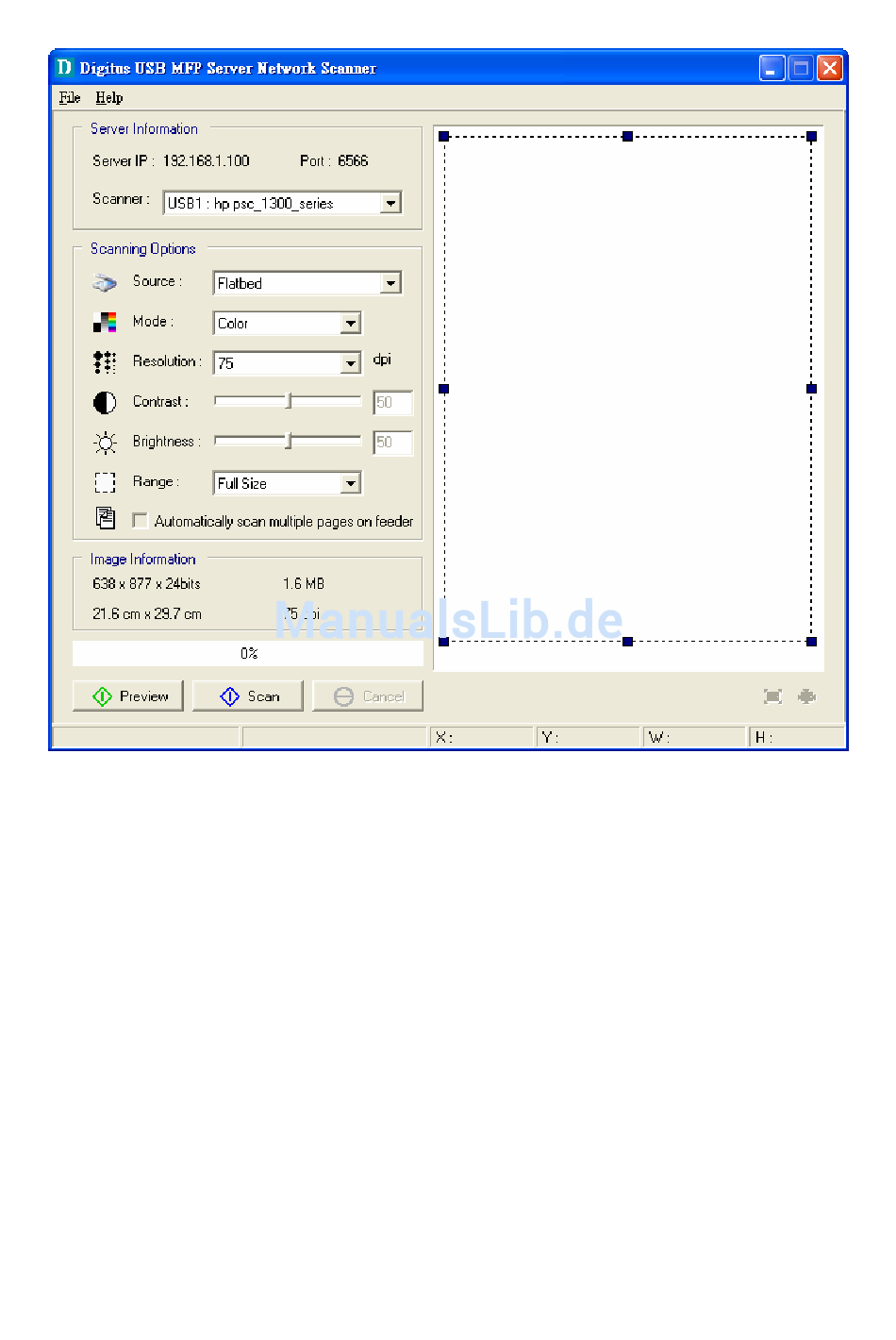The height and width of the screenshot is (1340, 896).
Task: Click the X: status bar field
Action: 482,737
